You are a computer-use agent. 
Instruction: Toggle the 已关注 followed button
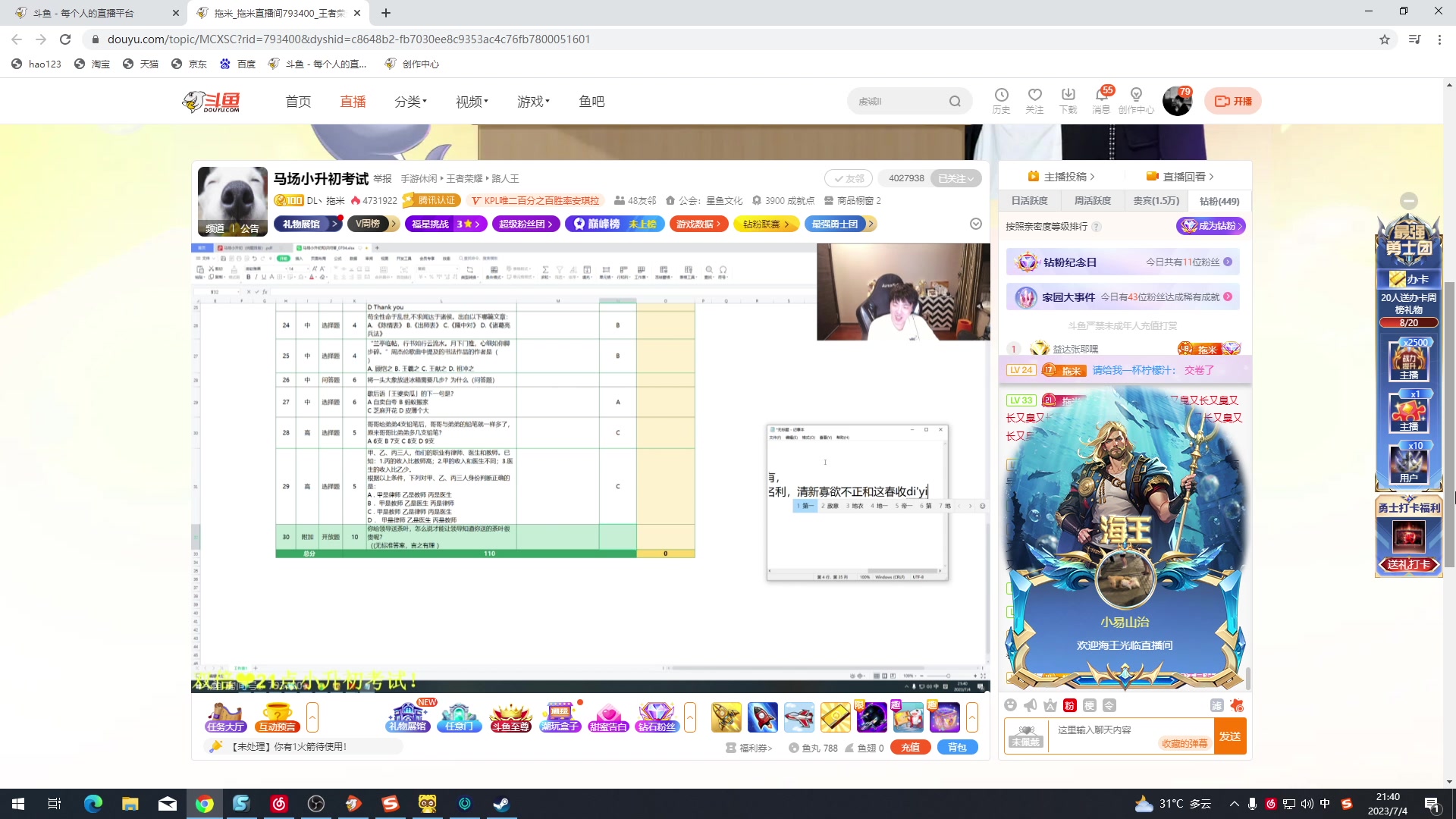955,178
